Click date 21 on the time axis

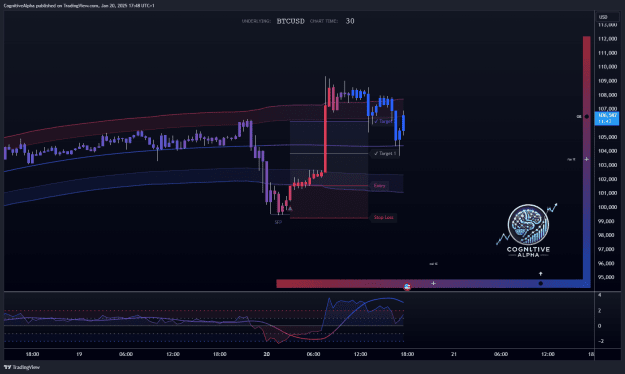(x=454, y=354)
